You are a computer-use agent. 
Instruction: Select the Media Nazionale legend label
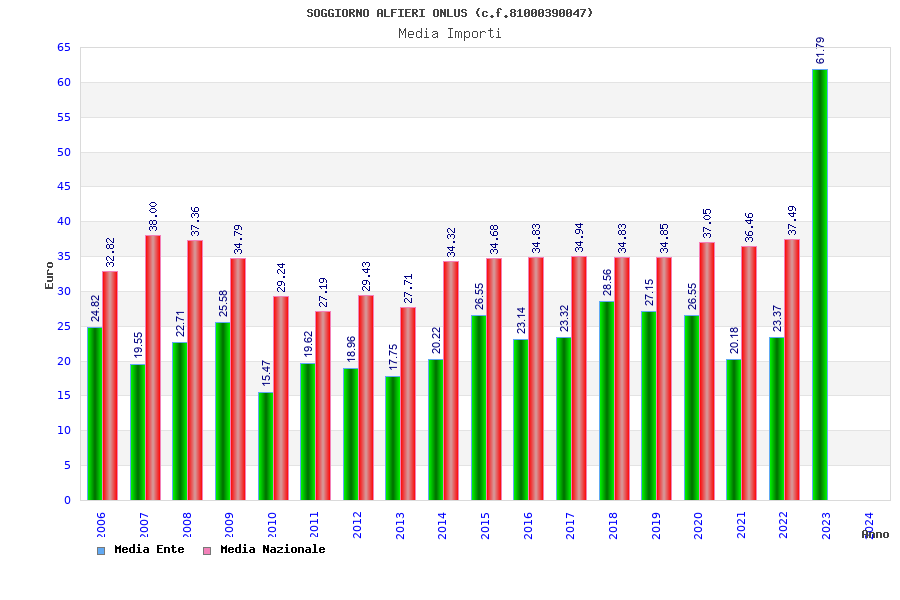pyautogui.click(x=273, y=549)
